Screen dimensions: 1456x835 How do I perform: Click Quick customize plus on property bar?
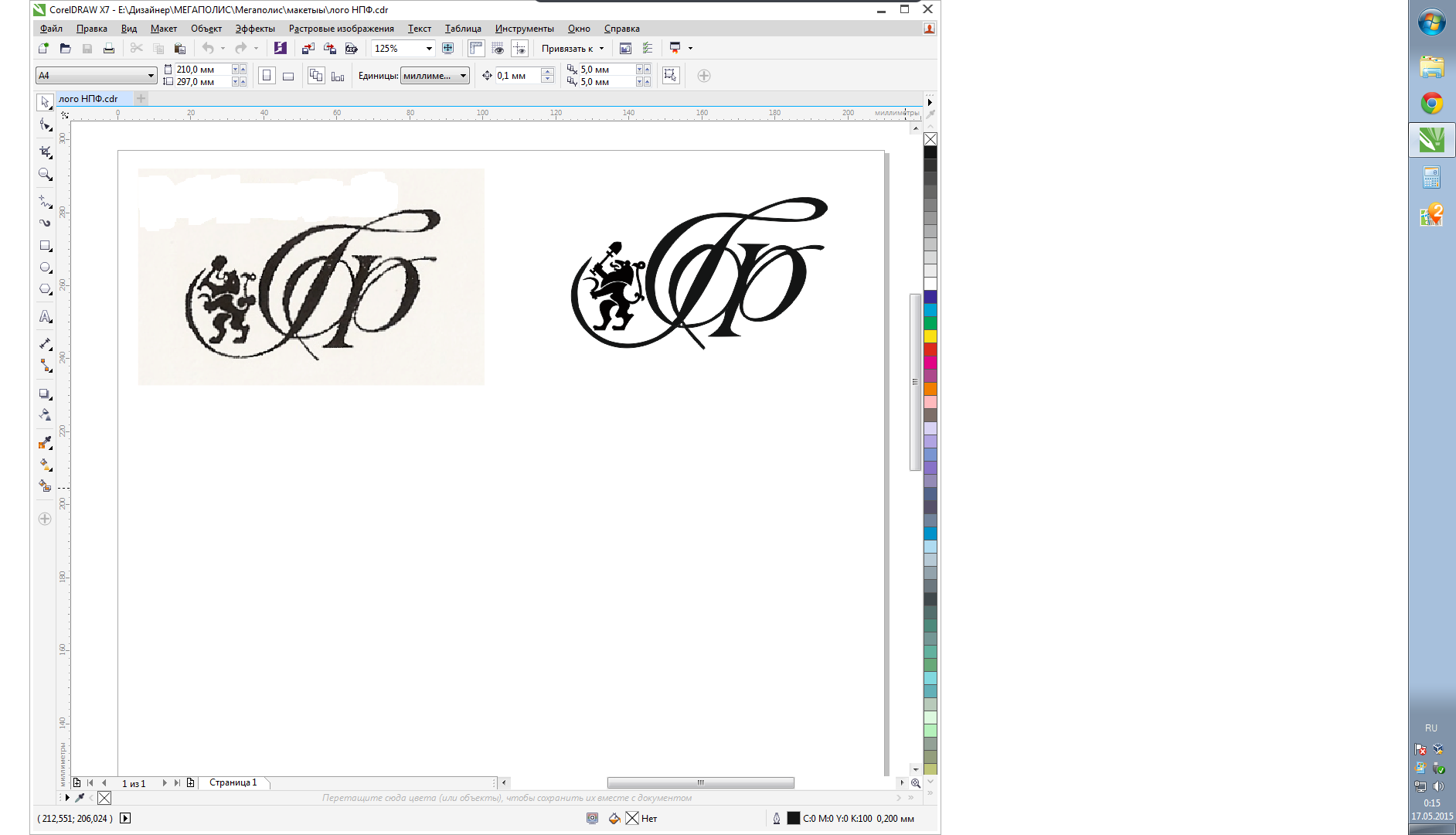coord(704,76)
